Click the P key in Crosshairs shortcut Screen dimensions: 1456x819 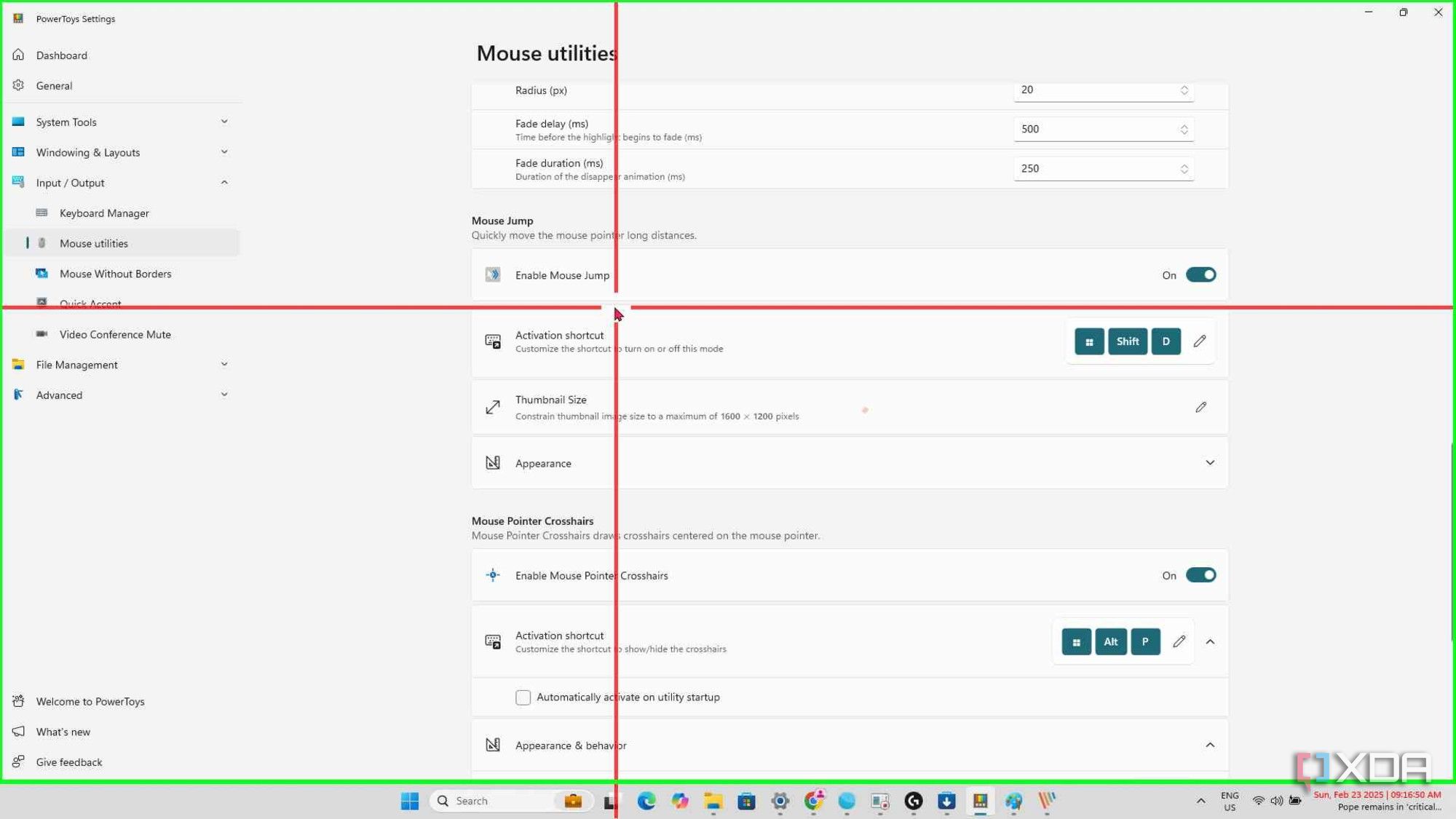coord(1145,642)
